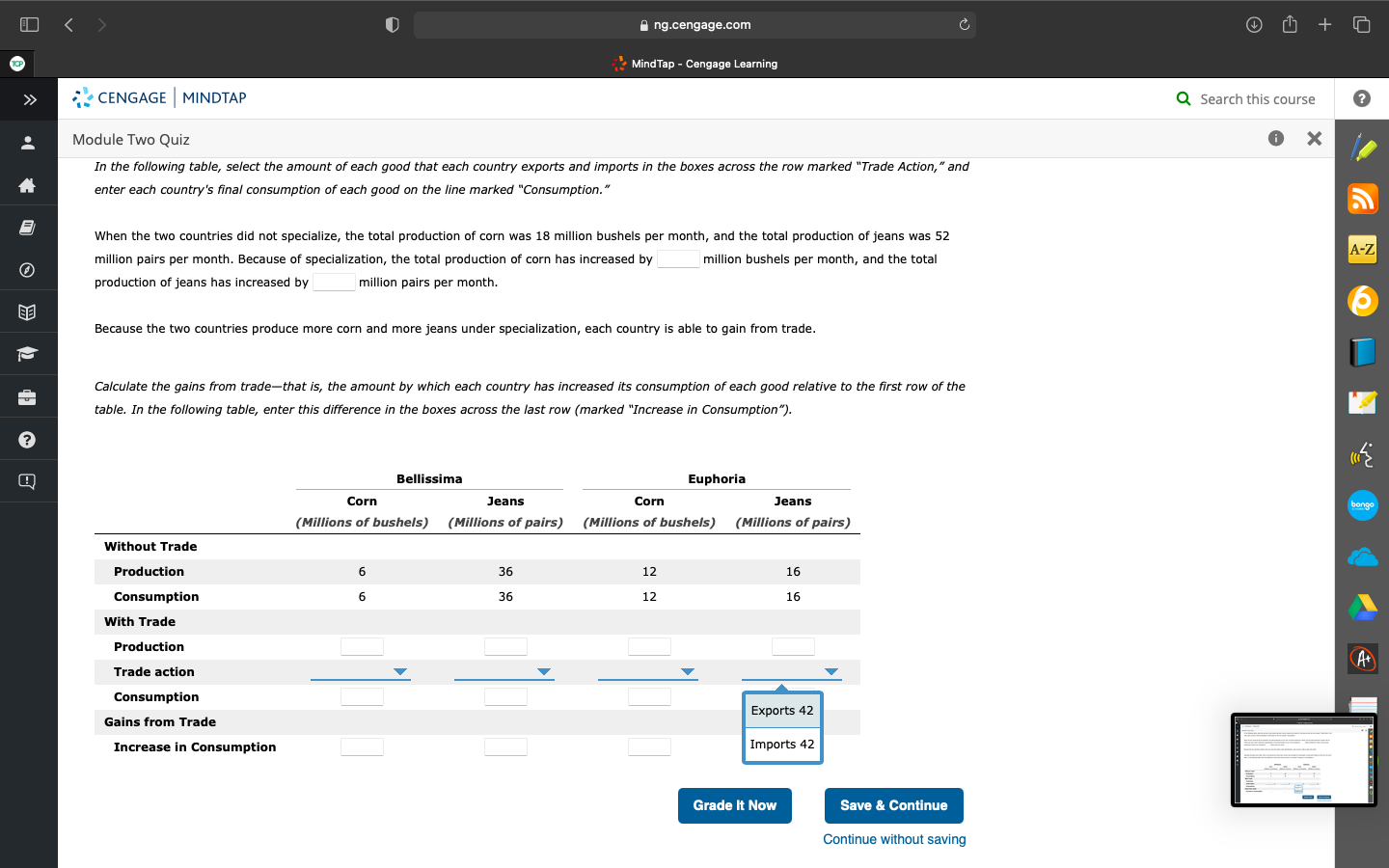
Task: Click Bellissima Corn Increase in Consumption field
Action: pos(362,746)
